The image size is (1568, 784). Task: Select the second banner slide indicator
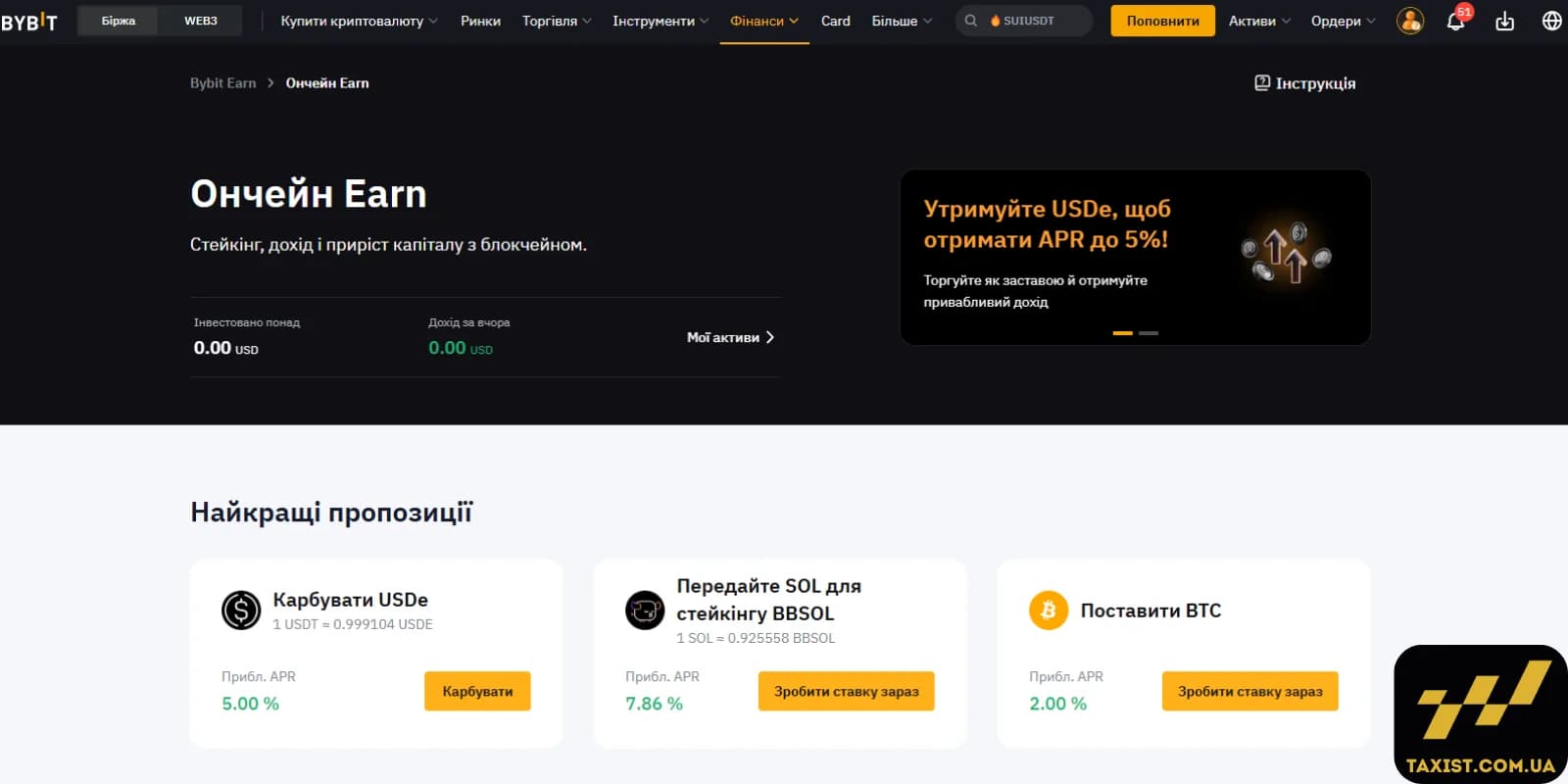pos(1149,333)
